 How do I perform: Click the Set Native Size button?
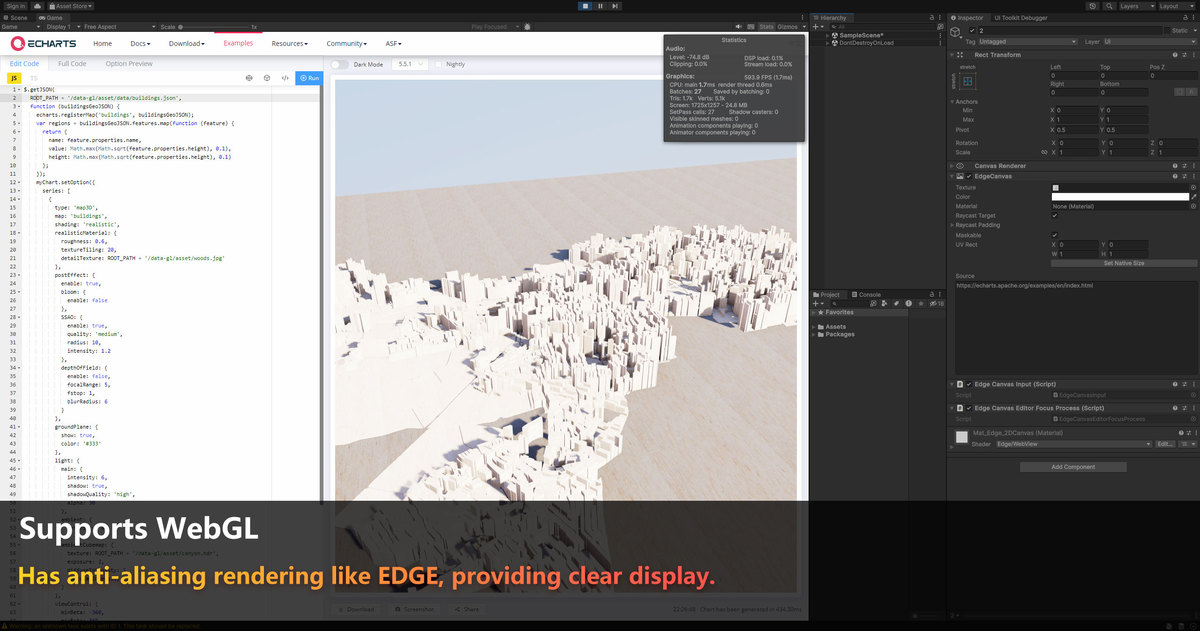(1124, 263)
